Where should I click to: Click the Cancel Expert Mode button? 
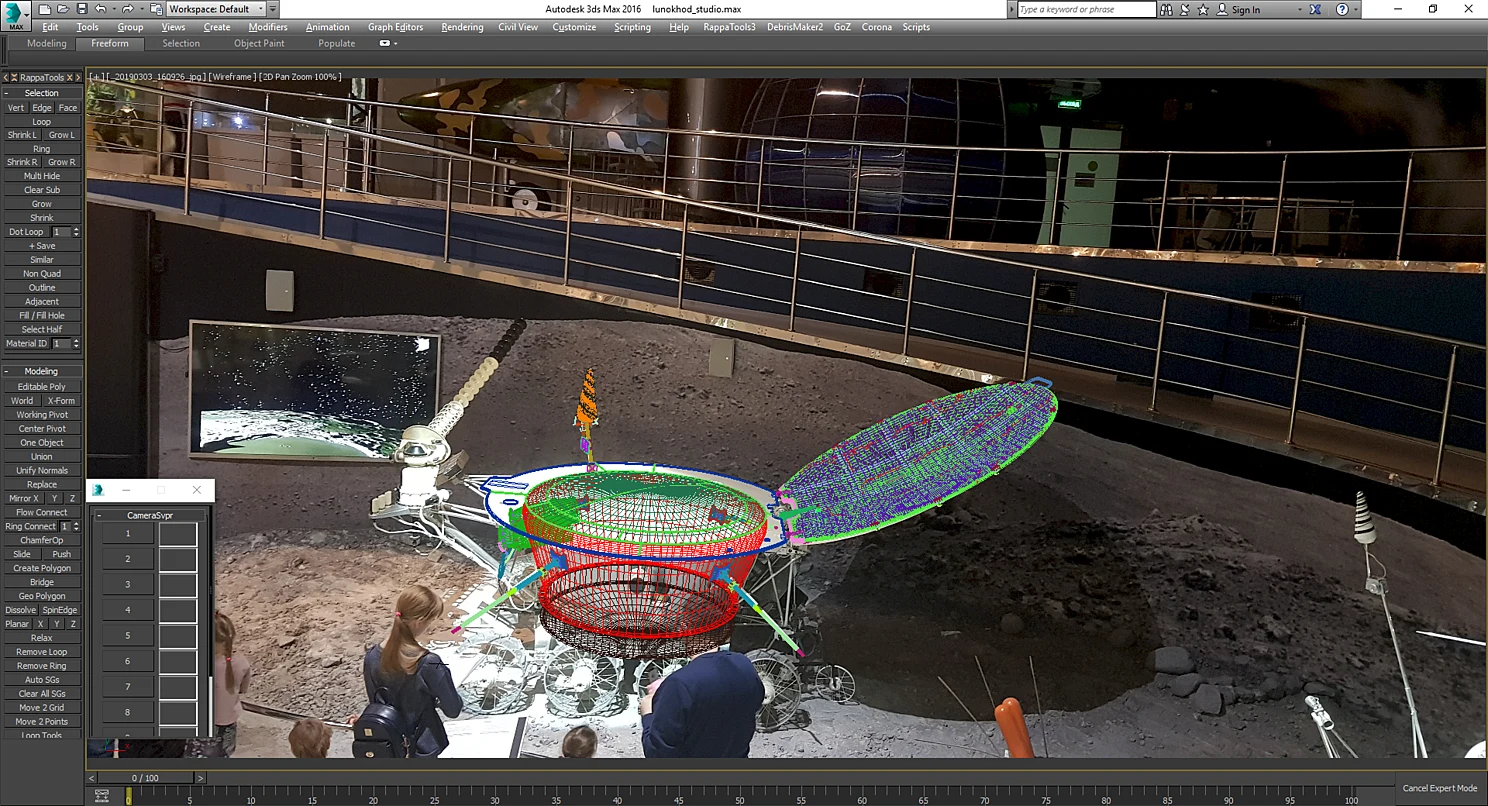pyautogui.click(x=1440, y=788)
